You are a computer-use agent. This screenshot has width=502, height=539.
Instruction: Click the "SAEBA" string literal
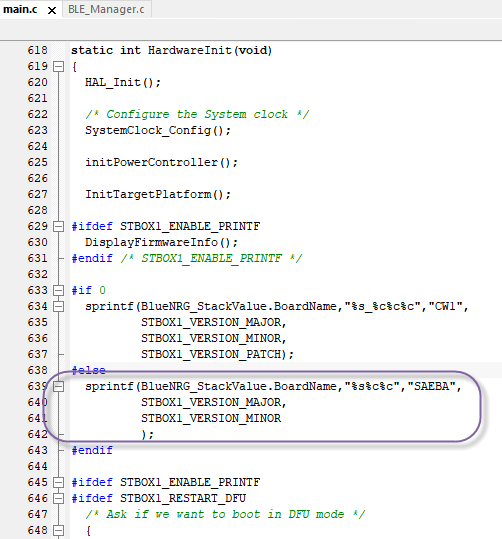coord(431,386)
